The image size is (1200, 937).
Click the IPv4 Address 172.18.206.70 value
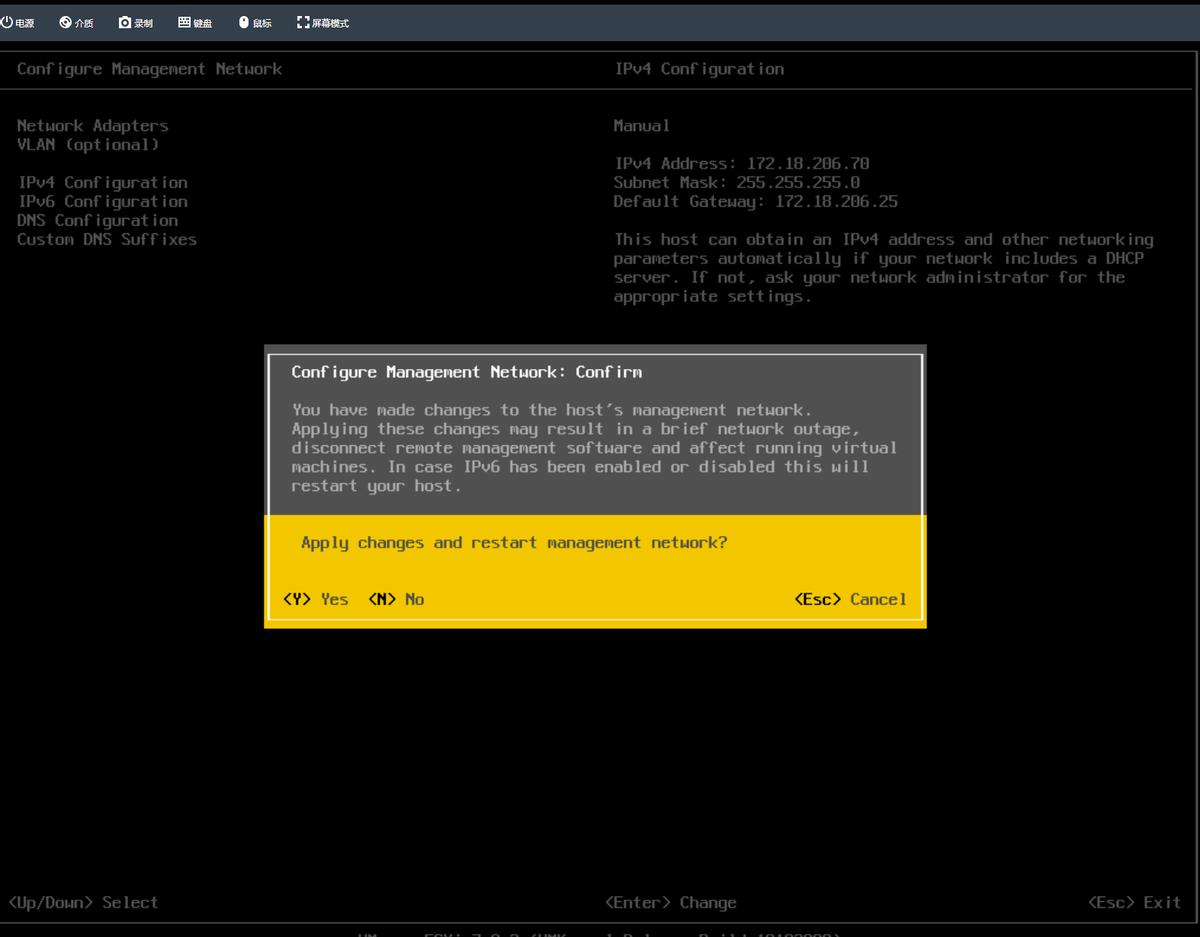coord(741,163)
